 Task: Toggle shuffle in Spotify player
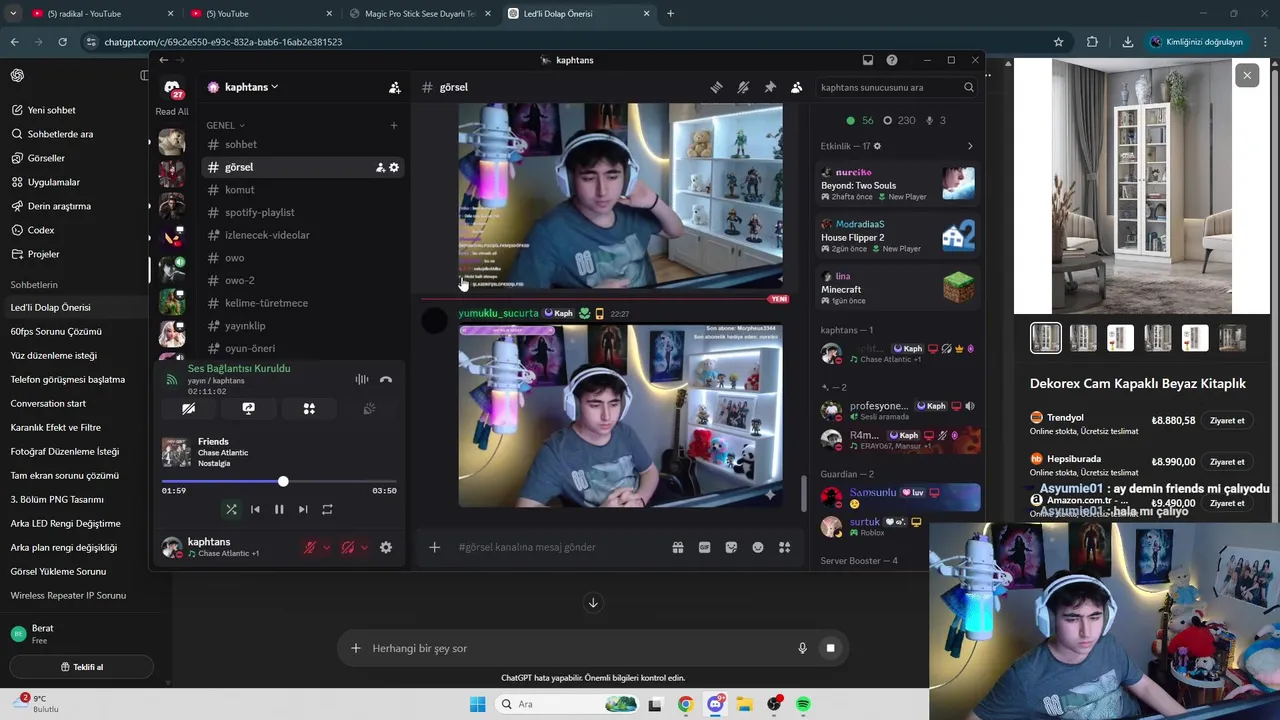coord(231,509)
